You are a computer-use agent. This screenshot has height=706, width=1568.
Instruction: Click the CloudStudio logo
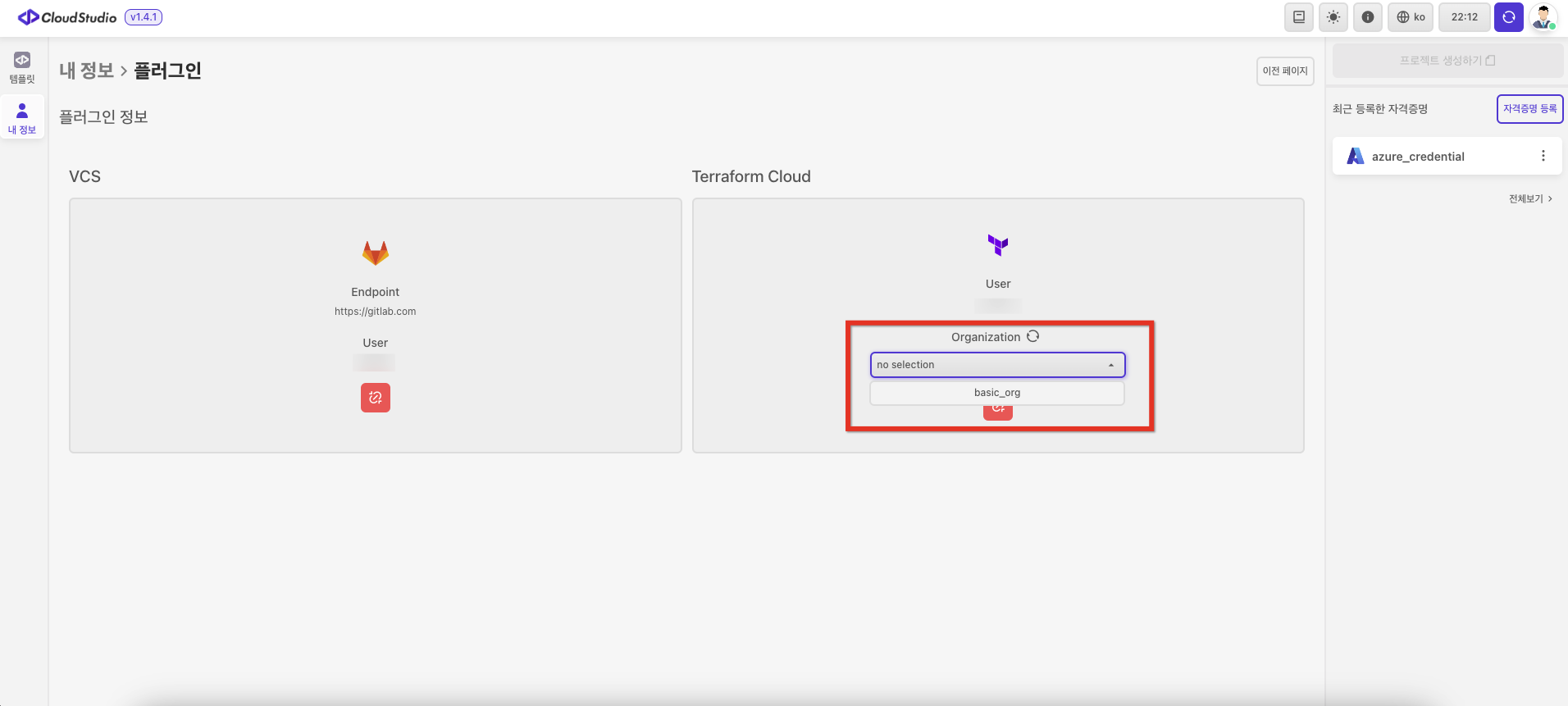point(68,17)
